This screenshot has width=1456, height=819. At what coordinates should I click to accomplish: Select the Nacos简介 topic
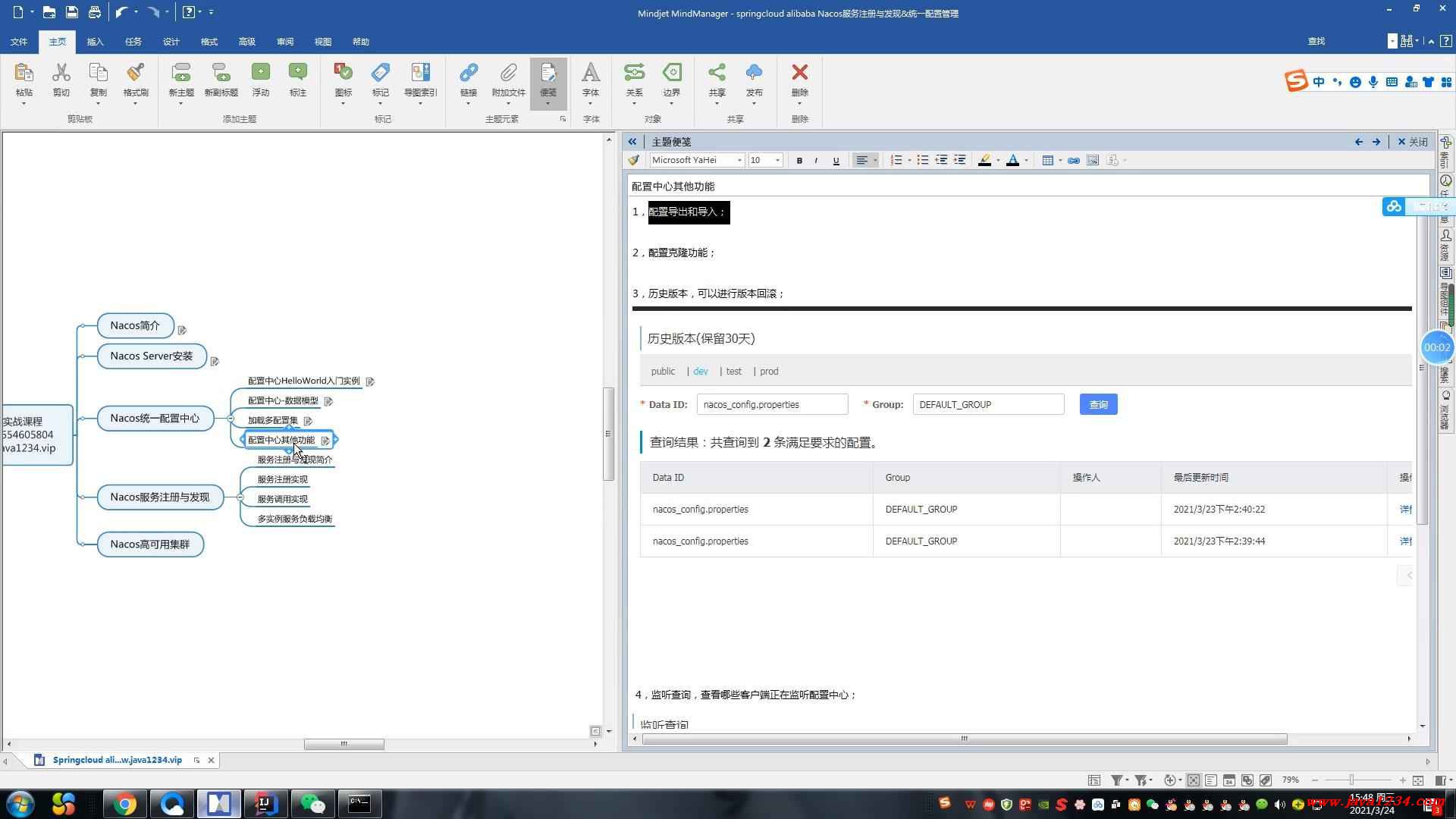coord(136,325)
